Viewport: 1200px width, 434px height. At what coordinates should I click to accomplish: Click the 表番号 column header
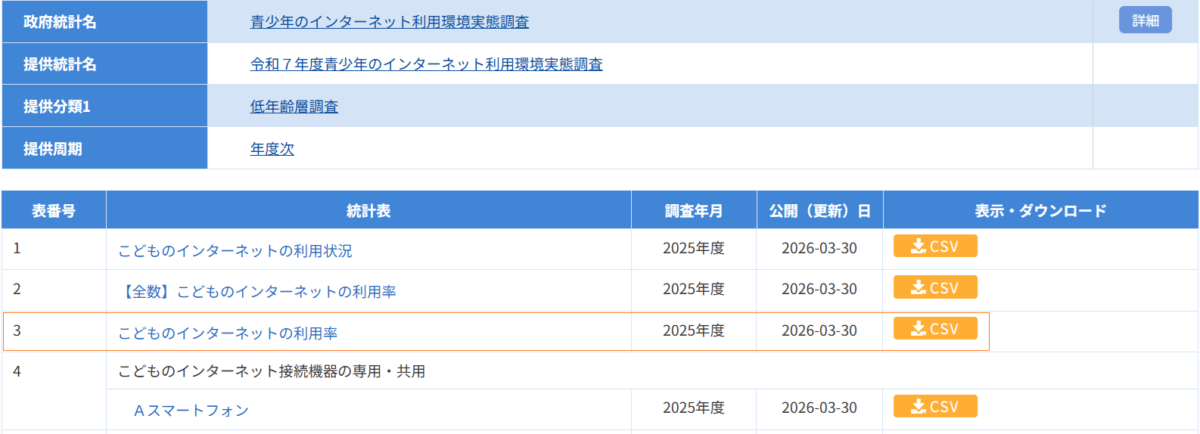click(x=54, y=210)
